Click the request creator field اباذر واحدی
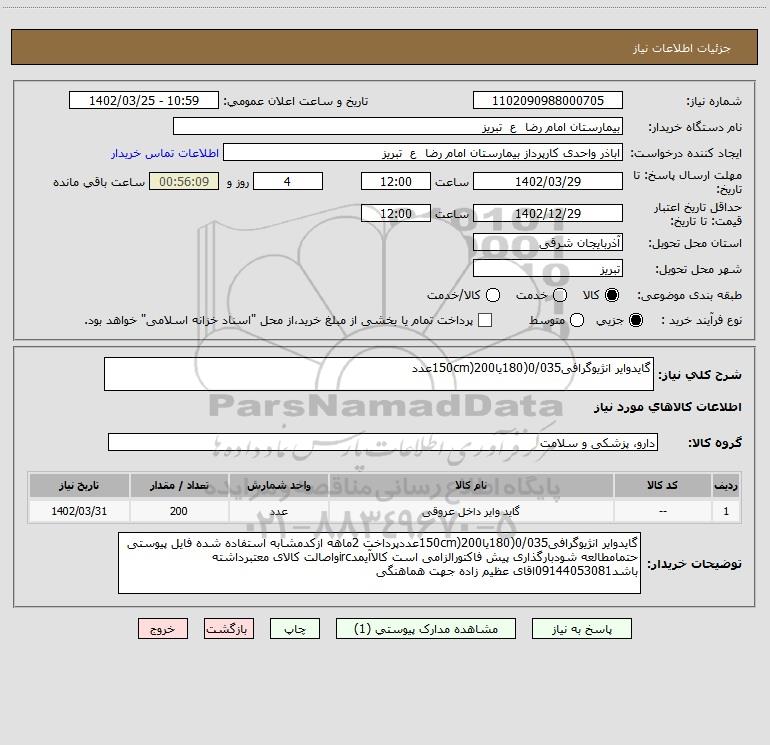Screen dimensions: 770x745 pyautogui.click(x=423, y=152)
